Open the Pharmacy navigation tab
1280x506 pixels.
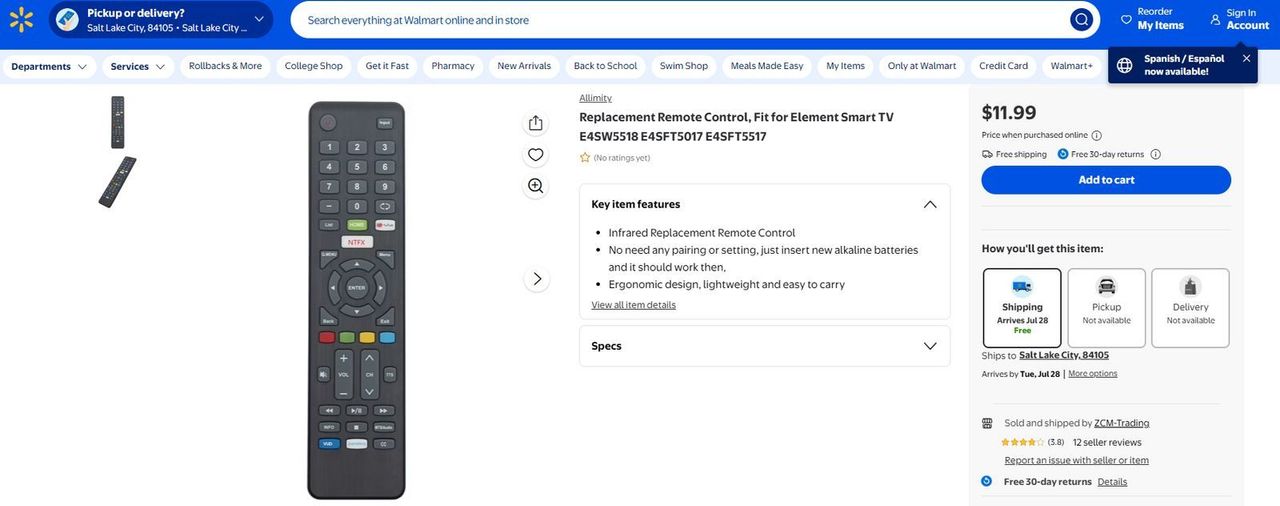click(453, 66)
